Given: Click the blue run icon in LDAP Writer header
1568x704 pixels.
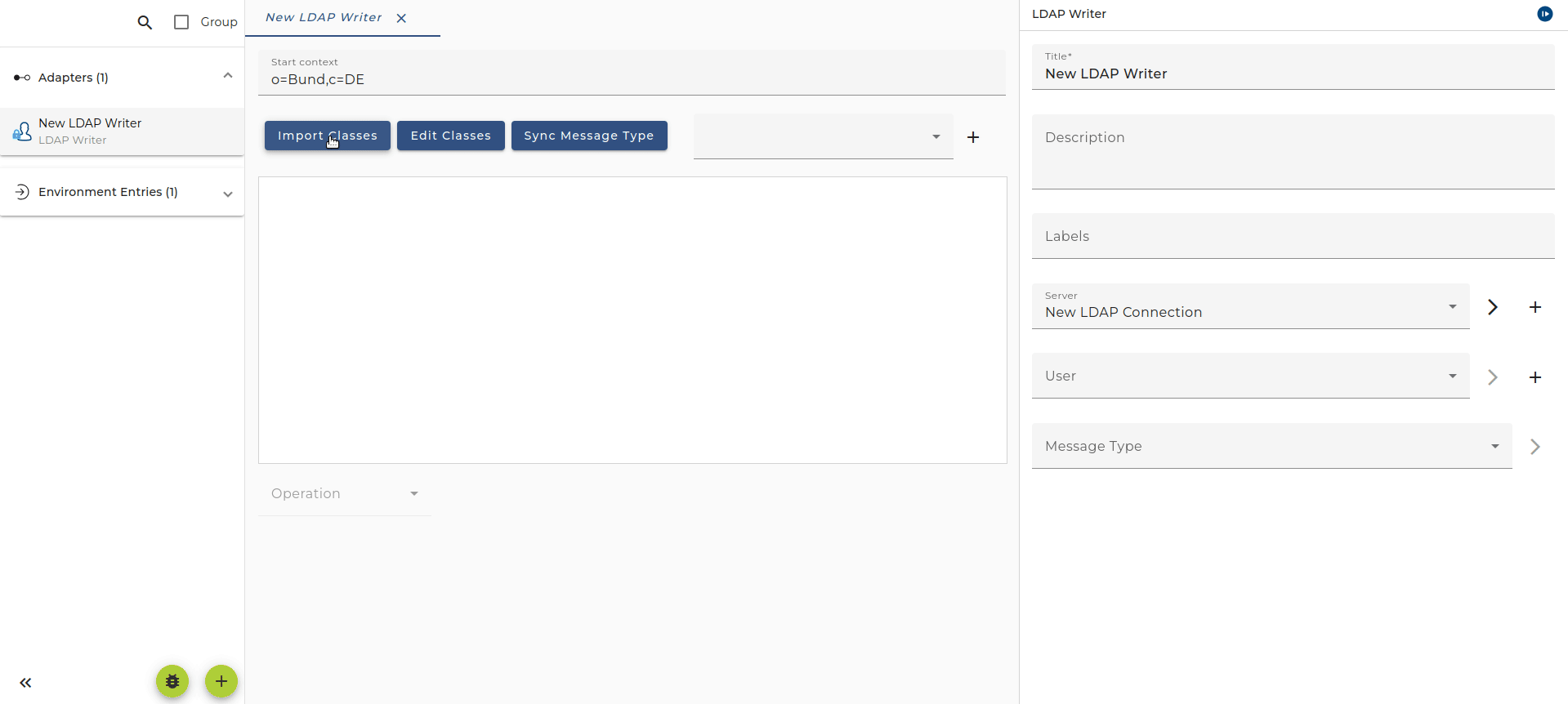Looking at the screenshot, I should [x=1545, y=14].
